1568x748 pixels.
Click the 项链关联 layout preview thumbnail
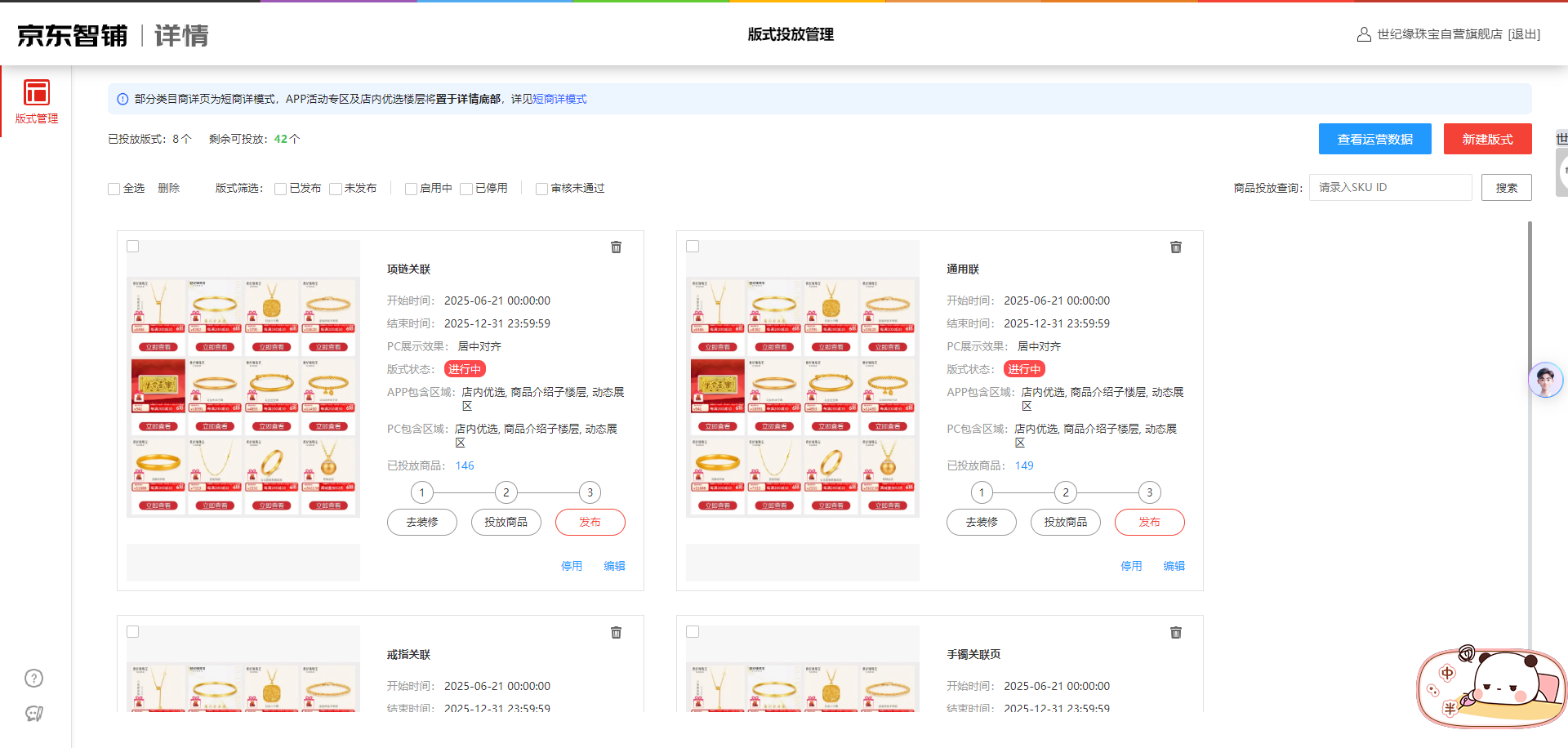click(x=243, y=396)
